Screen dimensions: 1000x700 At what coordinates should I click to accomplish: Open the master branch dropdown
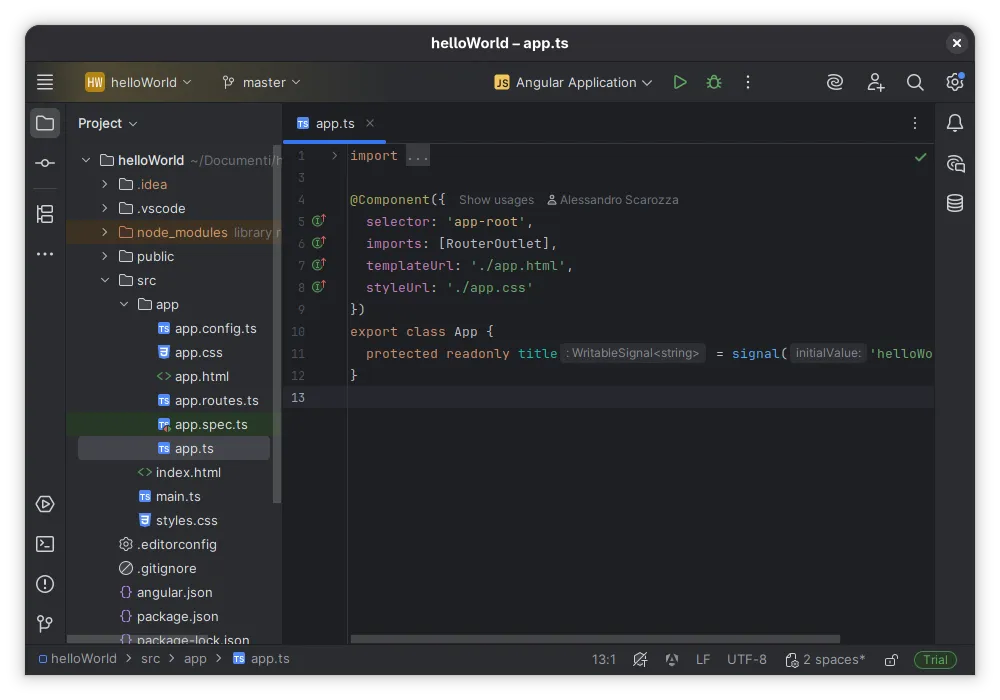260,82
